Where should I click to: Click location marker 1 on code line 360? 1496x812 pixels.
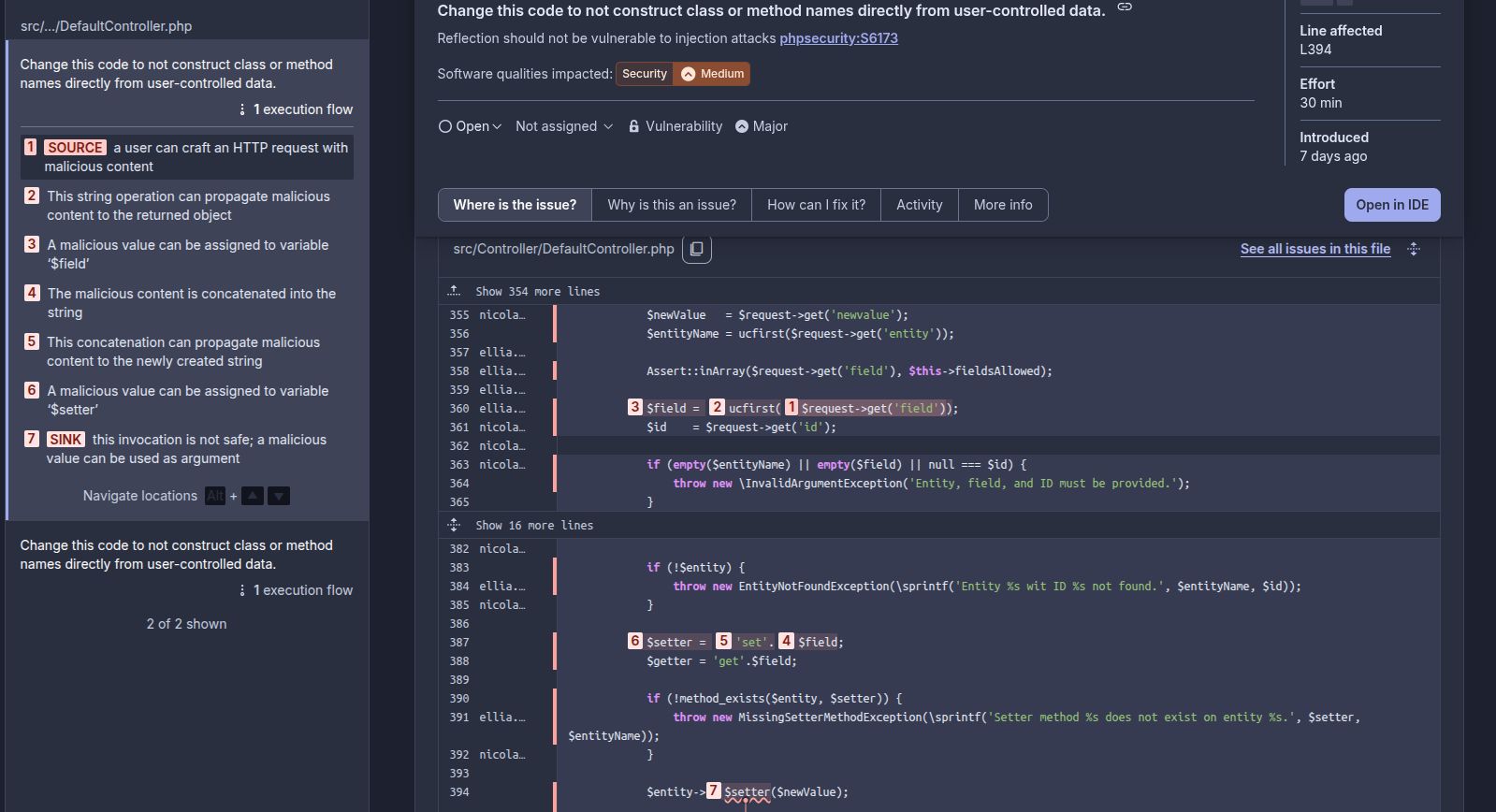(x=792, y=407)
